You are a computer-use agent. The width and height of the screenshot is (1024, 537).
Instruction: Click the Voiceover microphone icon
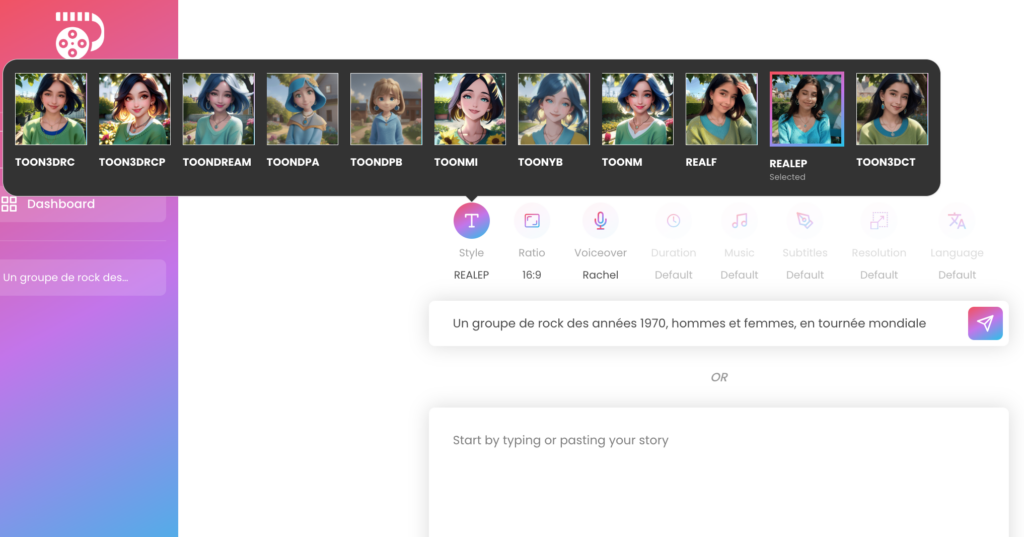coord(600,221)
